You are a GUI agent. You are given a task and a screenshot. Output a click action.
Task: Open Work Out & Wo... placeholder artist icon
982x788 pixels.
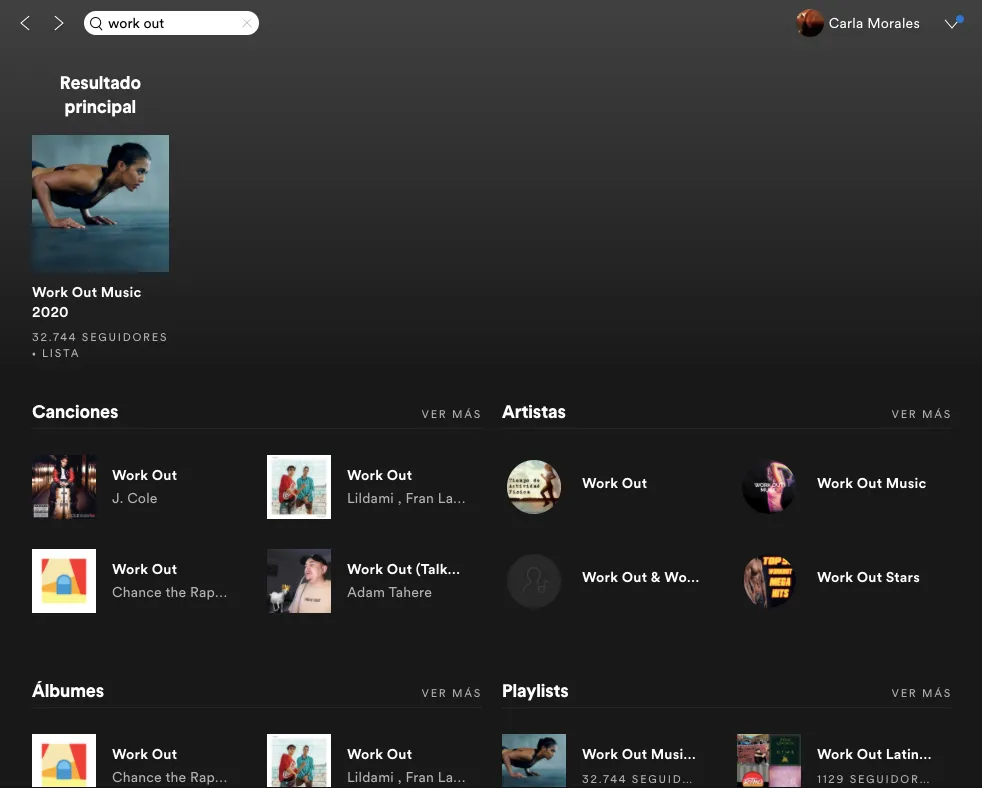(x=534, y=581)
